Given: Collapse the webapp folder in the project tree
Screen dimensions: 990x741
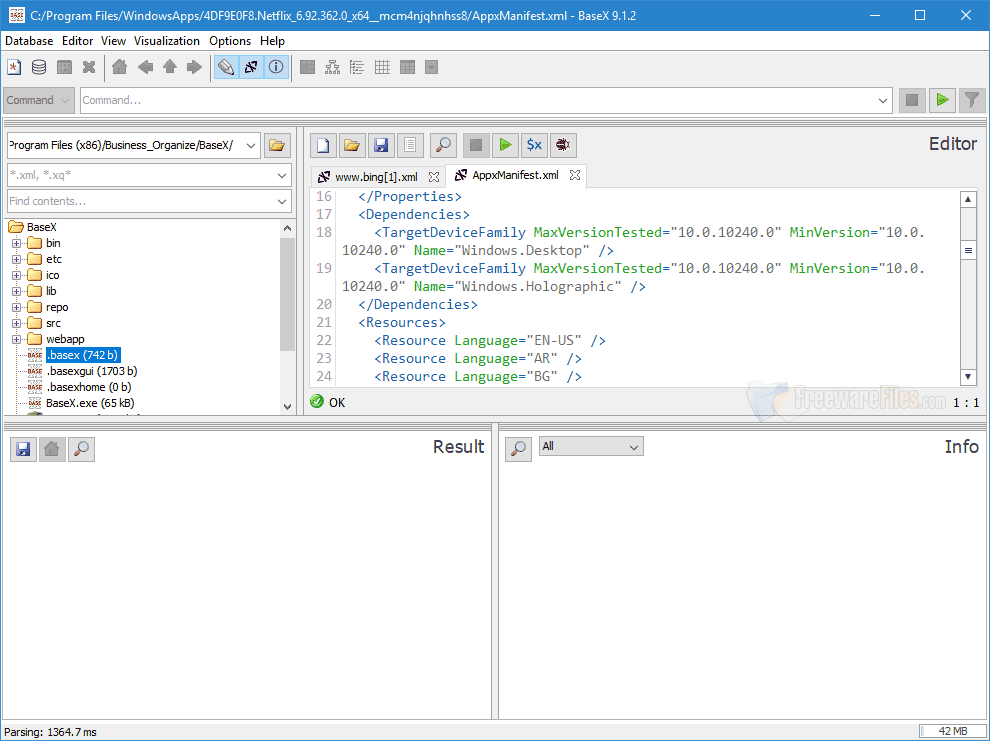Looking at the screenshot, I should pyautogui.click(x=17, y=338).
